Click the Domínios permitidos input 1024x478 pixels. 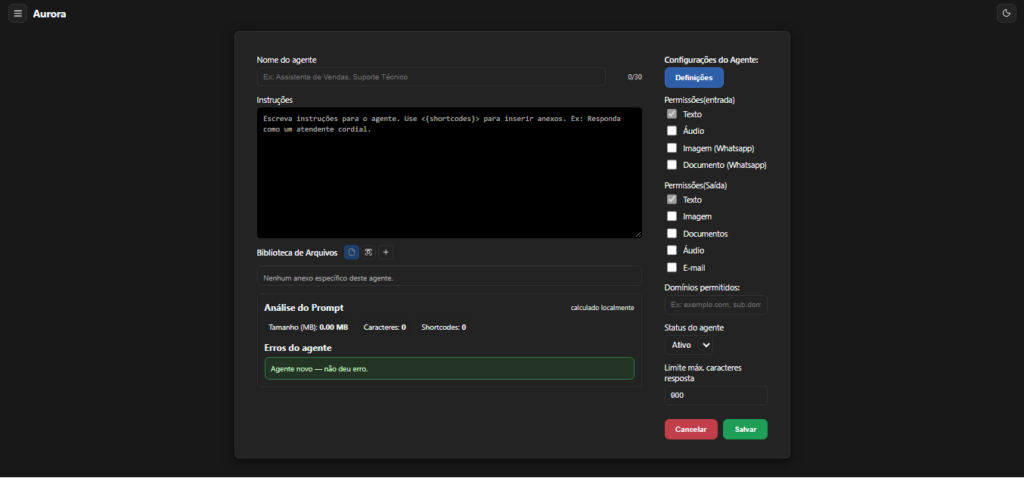(x=715, y=304)
